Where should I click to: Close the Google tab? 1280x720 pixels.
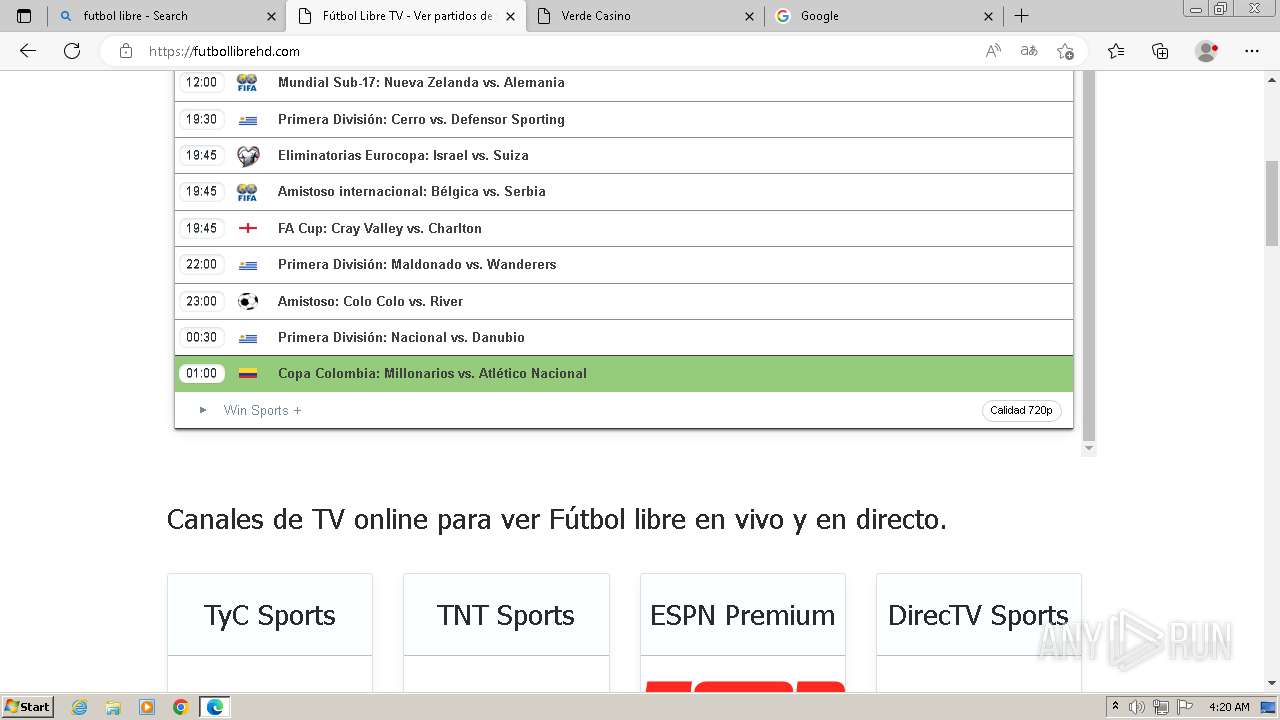coord(988,16)
